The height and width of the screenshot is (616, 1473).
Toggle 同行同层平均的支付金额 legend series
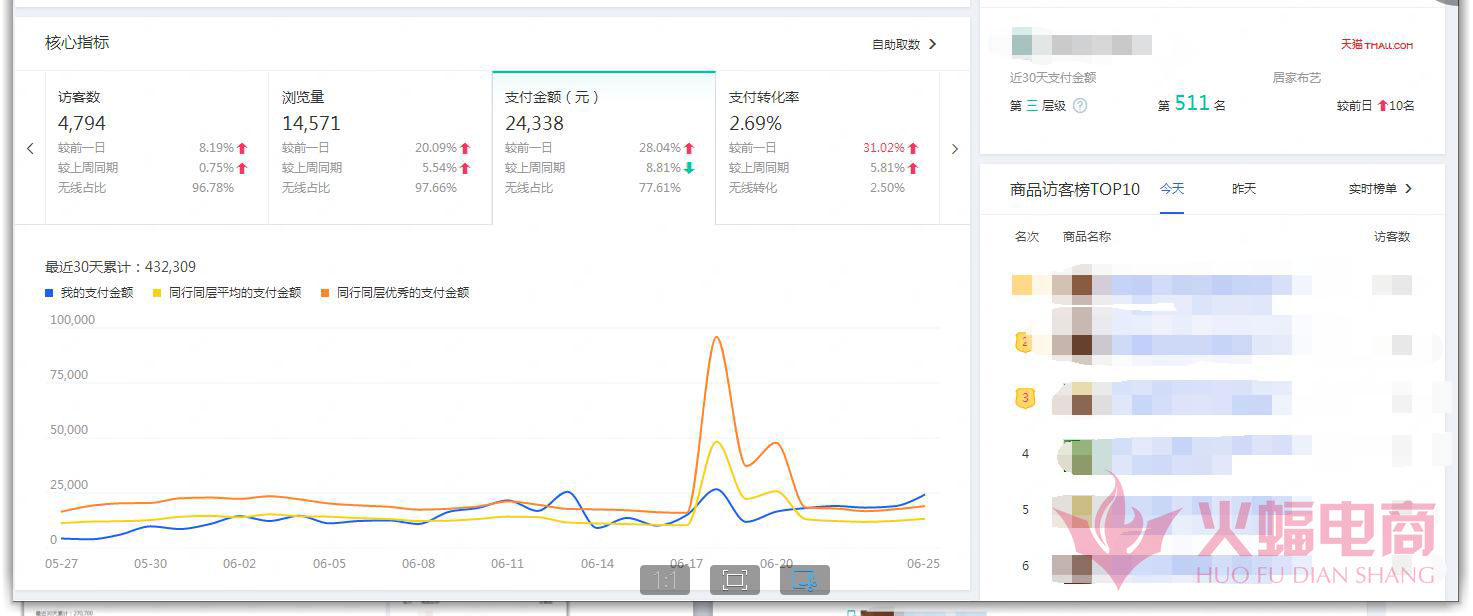click(x=226, y=293)
